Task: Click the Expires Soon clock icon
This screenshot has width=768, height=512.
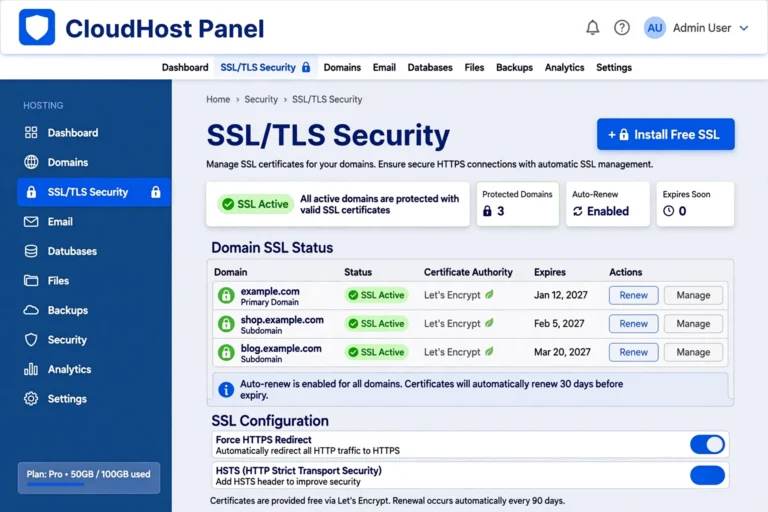Action: click(668, 211)
